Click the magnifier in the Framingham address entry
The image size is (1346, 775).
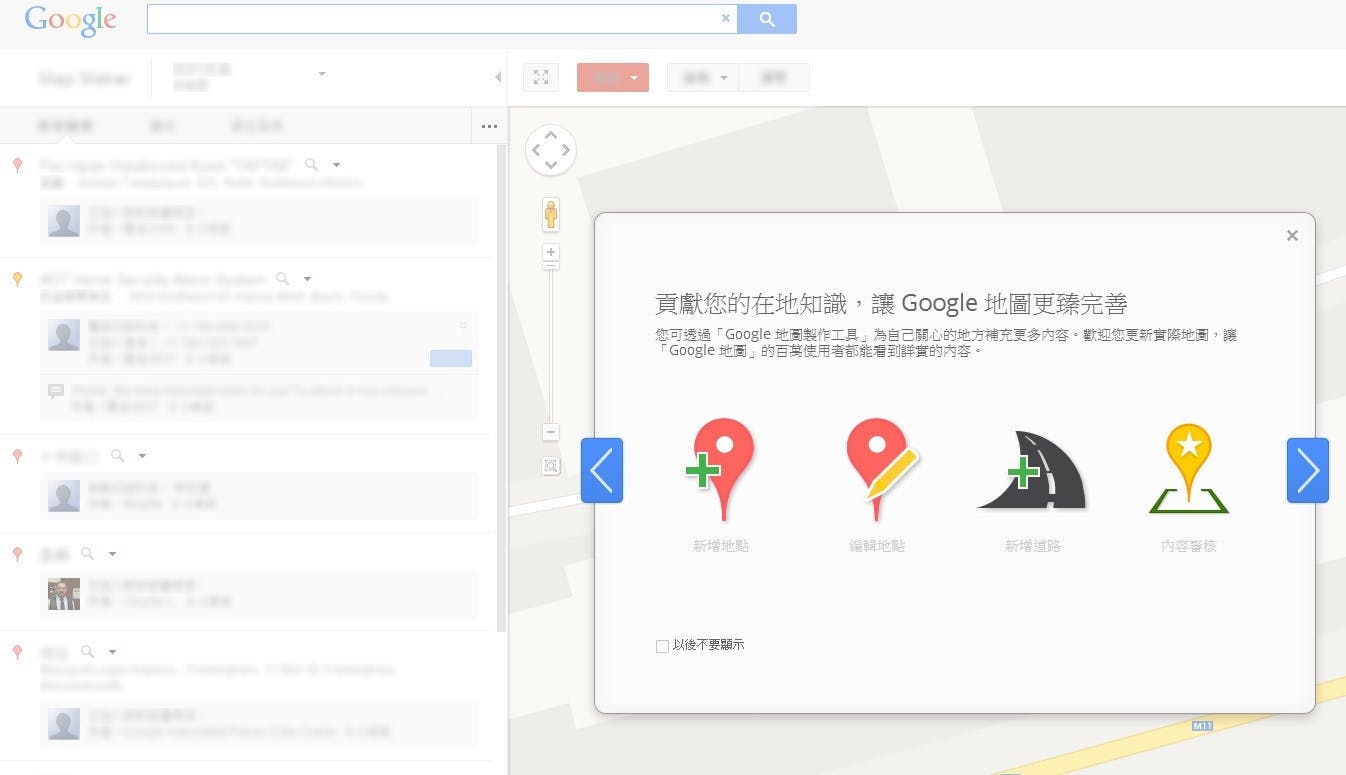[x=88, y=651]
